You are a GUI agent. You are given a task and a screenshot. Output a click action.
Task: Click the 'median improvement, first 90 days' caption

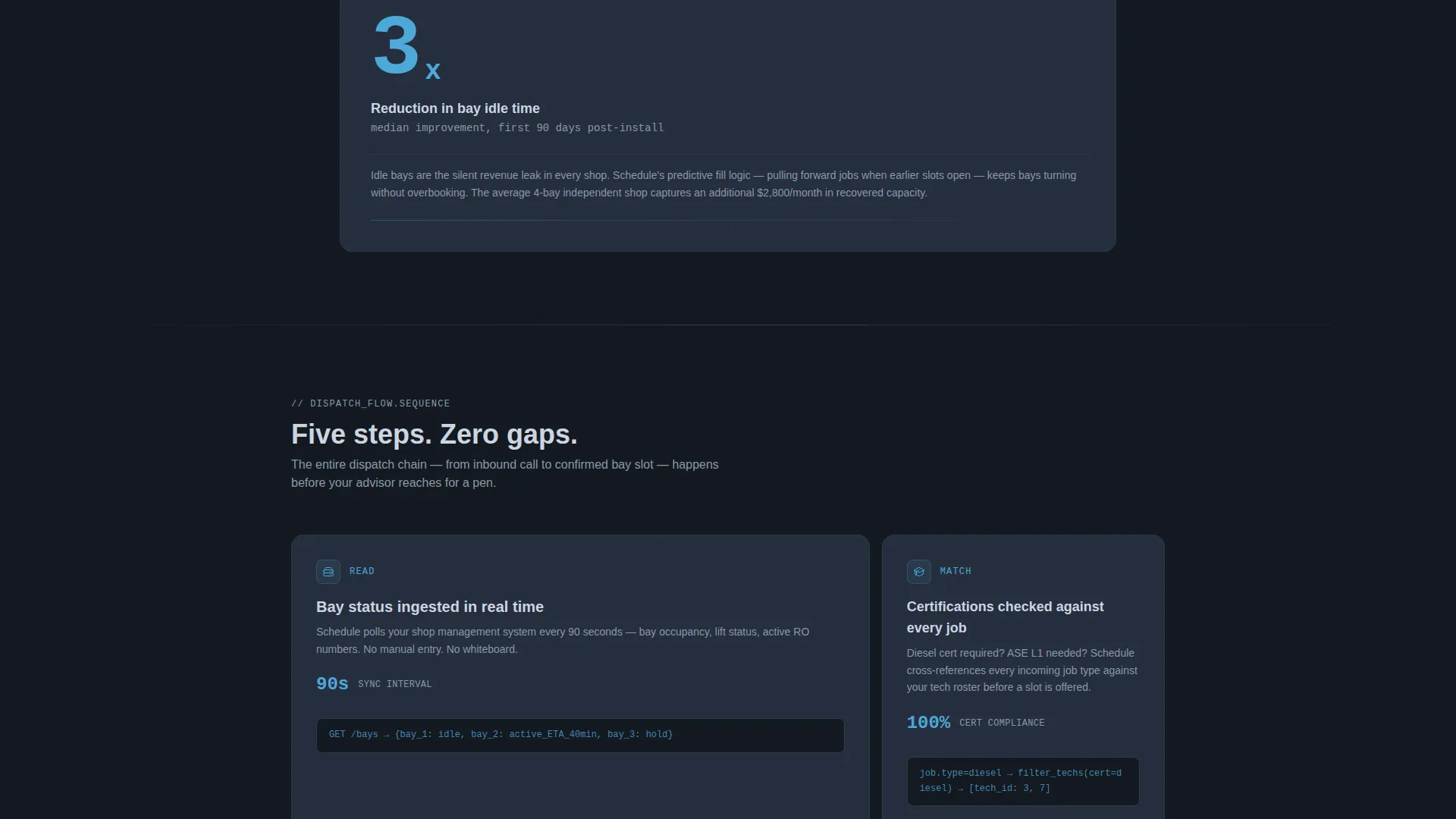(517, 127)
